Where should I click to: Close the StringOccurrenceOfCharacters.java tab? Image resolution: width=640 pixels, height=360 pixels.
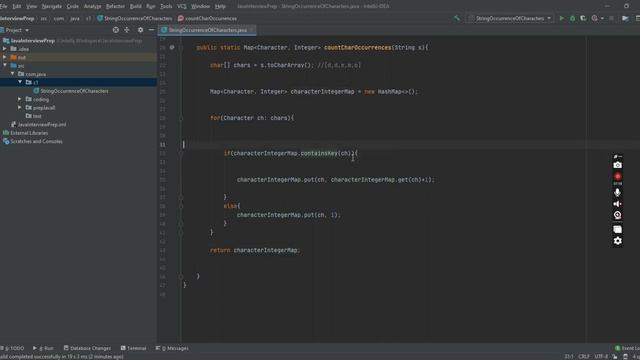[x=252, y=30]
